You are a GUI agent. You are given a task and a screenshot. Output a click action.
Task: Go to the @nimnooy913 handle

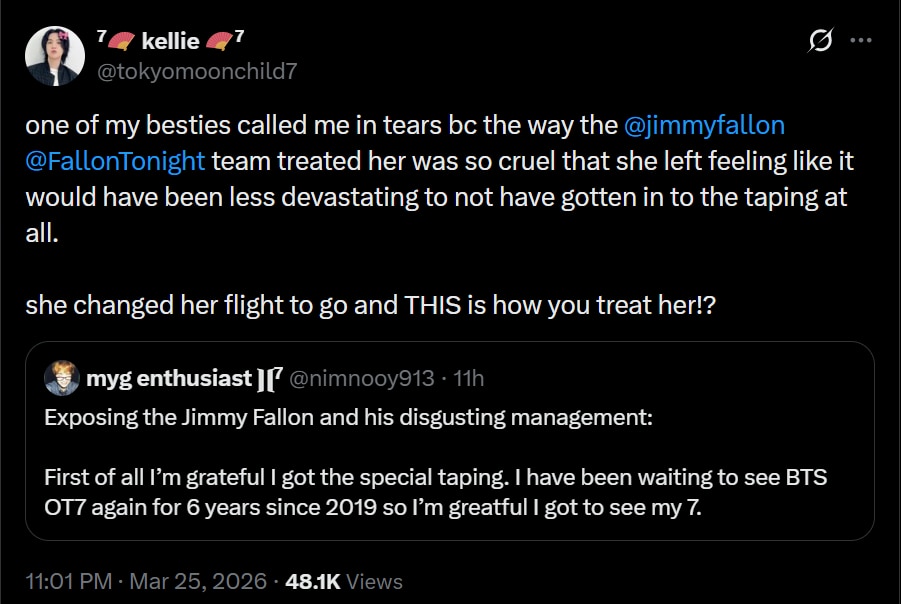pos(362,378)
